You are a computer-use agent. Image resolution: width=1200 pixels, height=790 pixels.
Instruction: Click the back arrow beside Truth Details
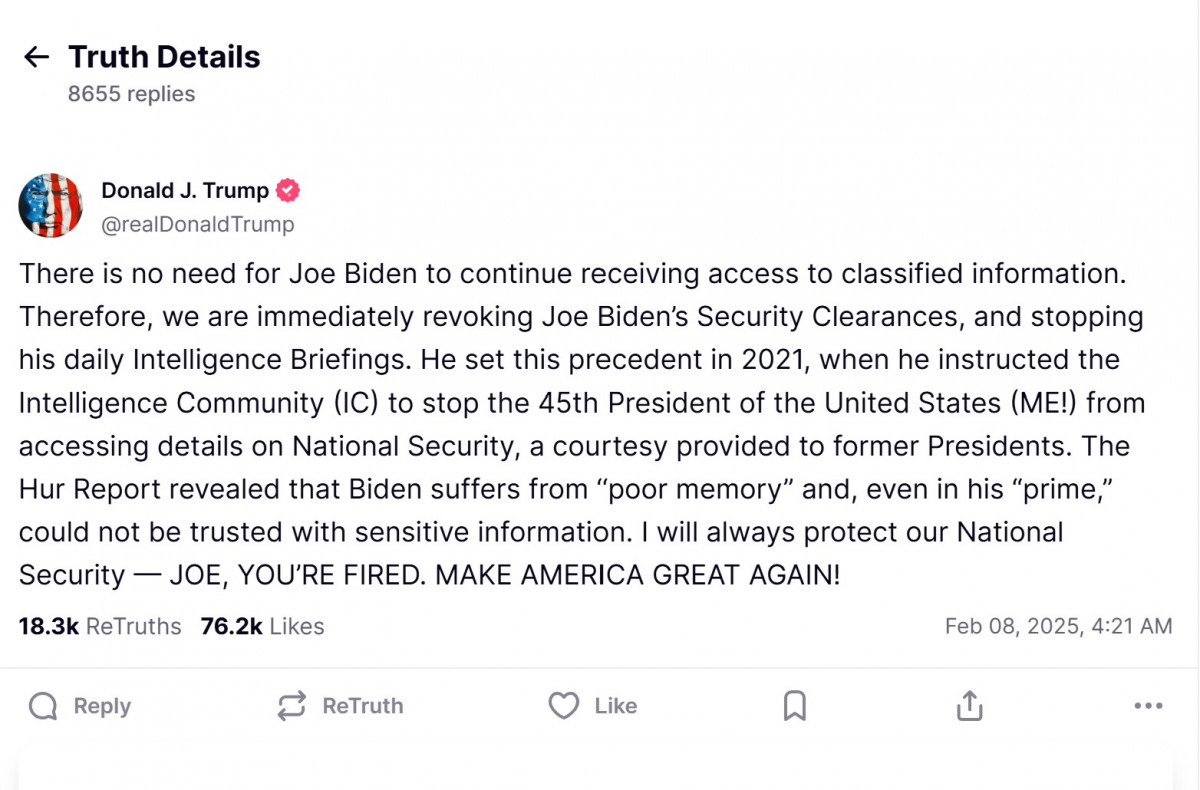(x=37, y=57)
